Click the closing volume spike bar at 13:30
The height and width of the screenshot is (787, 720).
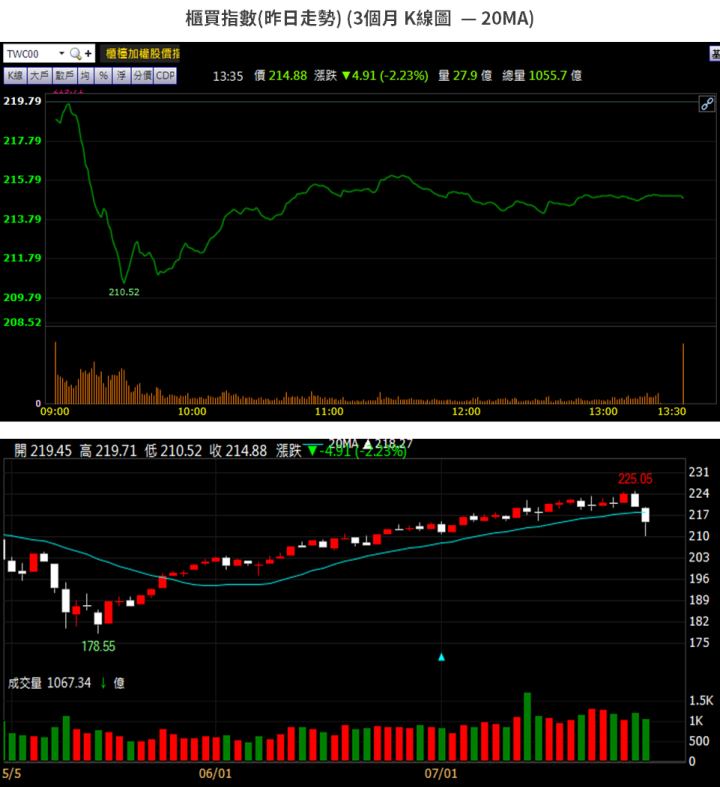pyautogui.click(x=683, y=373)
